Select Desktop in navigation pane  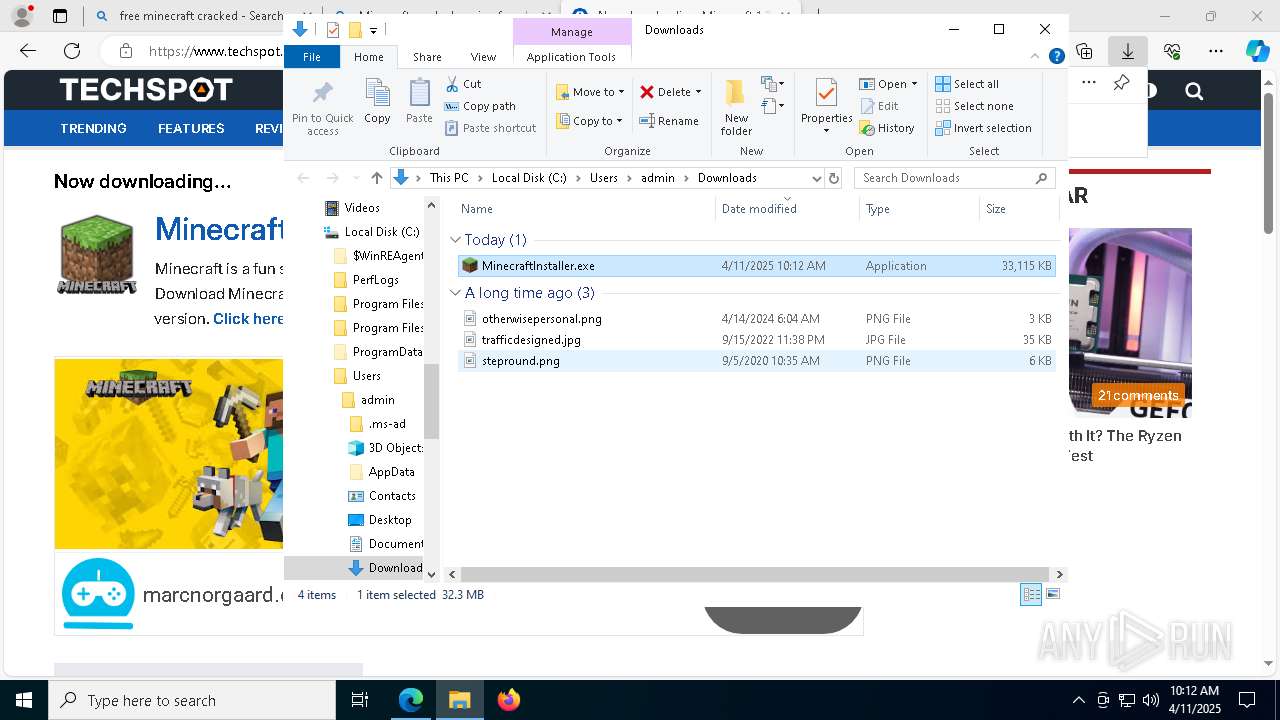coord(380,520)
